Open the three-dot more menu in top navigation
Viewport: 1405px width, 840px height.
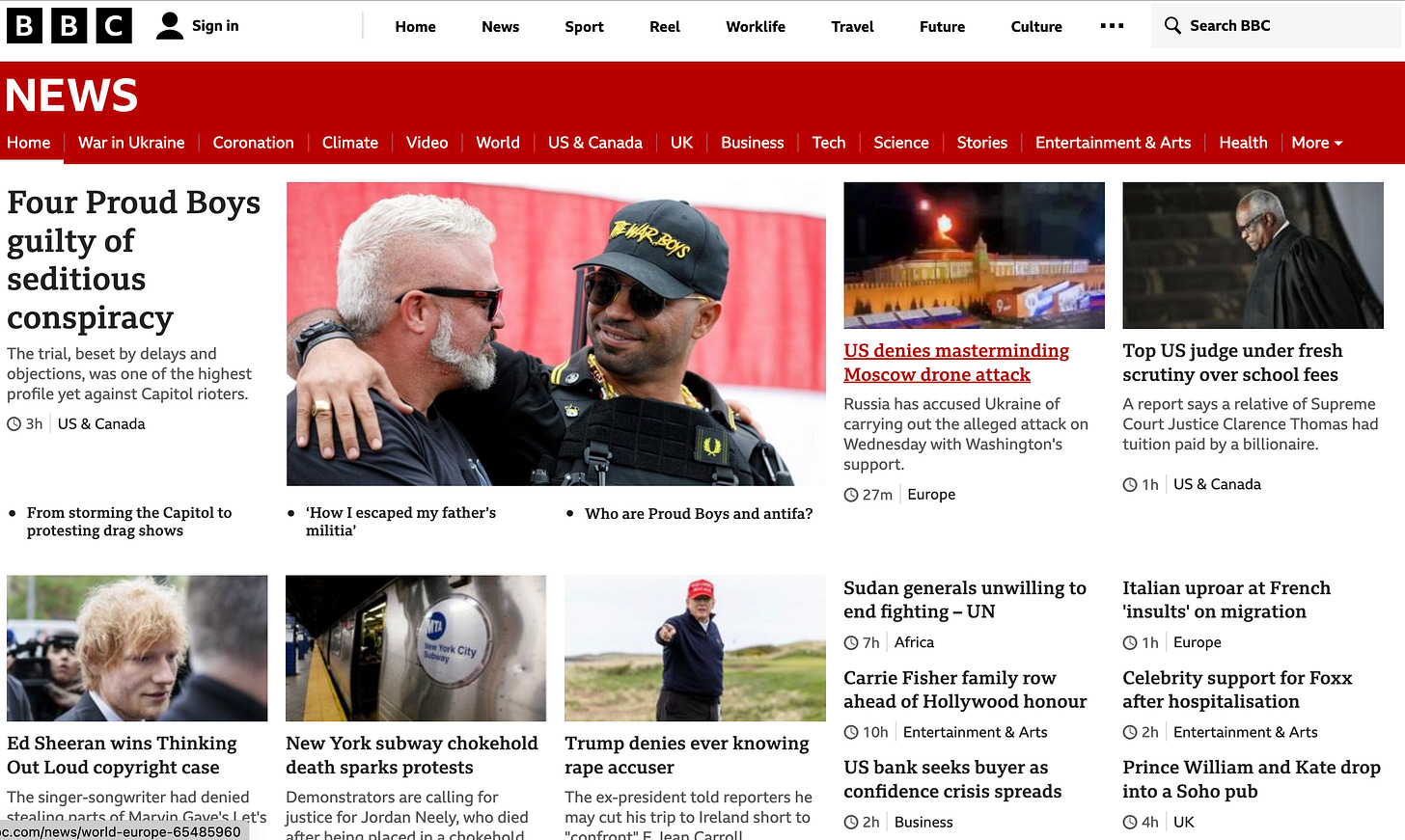[x=1112, y=26]
